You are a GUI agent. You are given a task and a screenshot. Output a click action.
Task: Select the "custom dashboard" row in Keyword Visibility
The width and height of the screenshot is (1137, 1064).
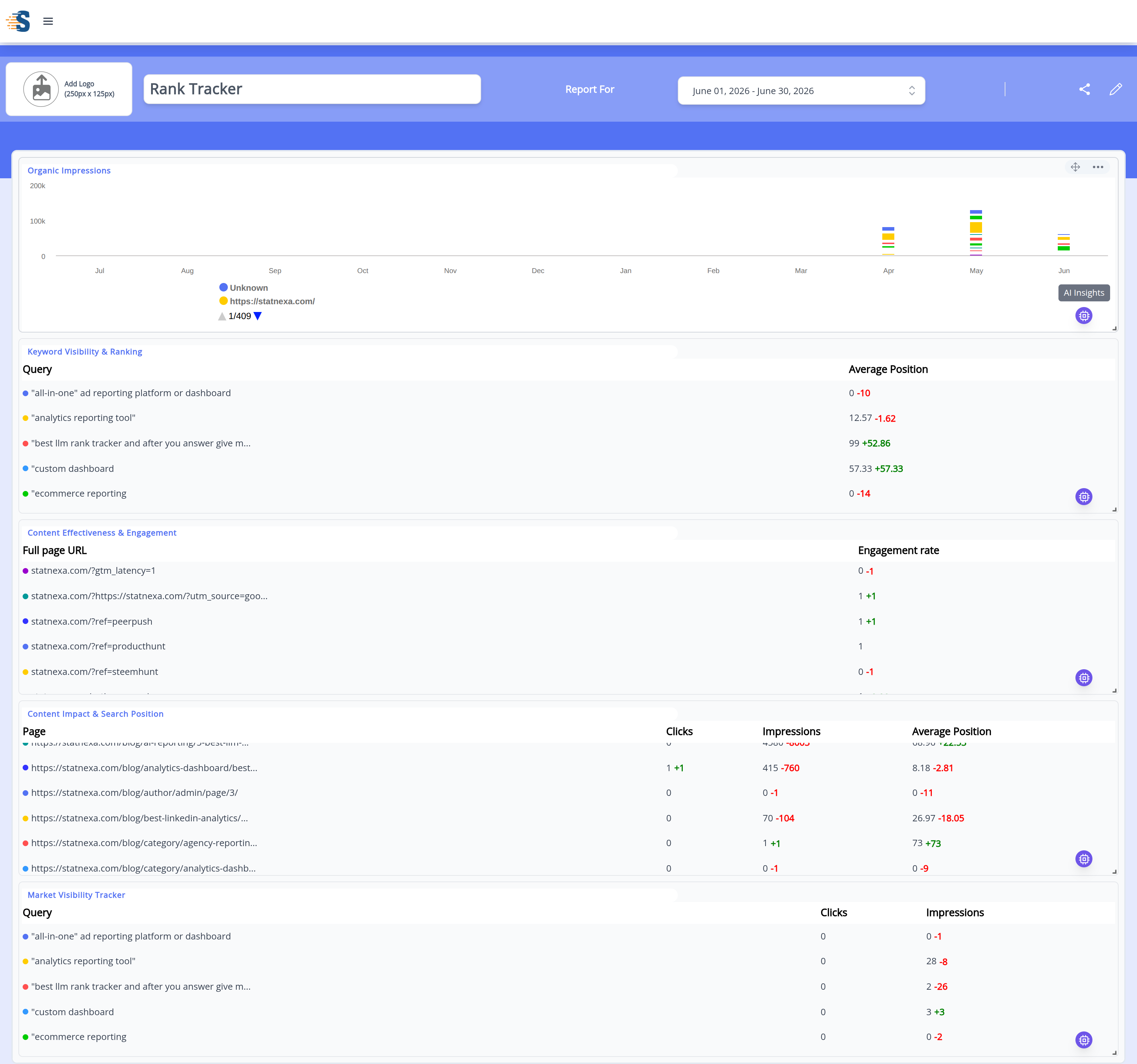568,469
